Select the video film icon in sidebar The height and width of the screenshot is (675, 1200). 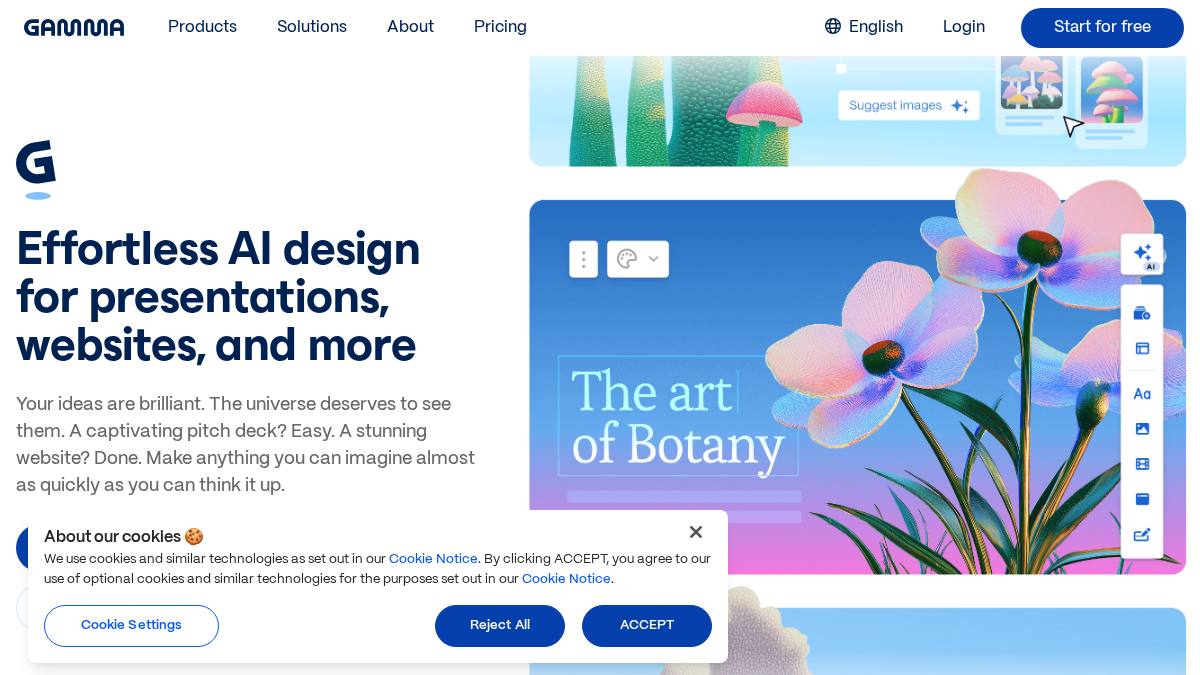point(1142,464)
